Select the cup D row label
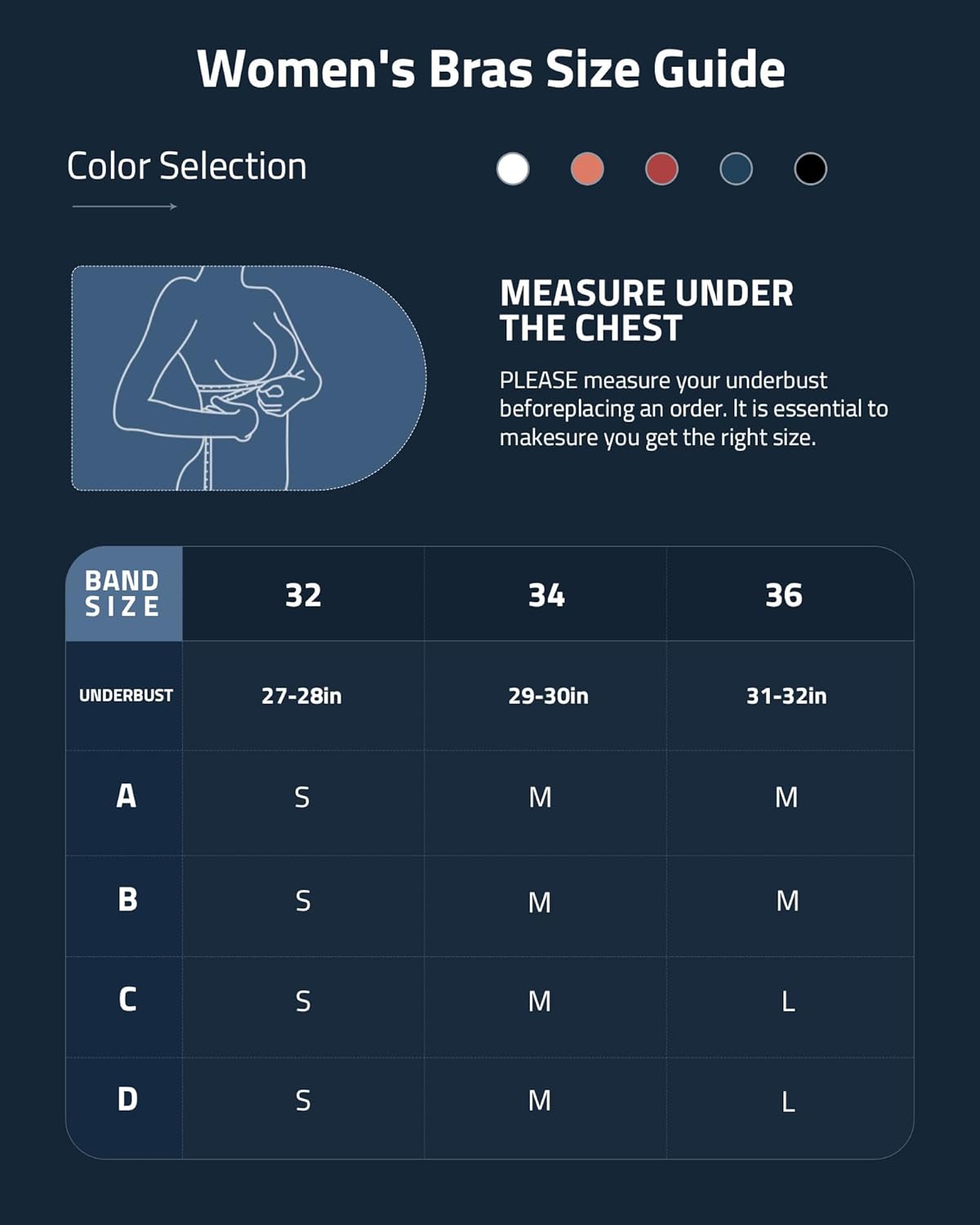The width and height of the screenshot is (980, 1225). click(x=127, y=1099)
